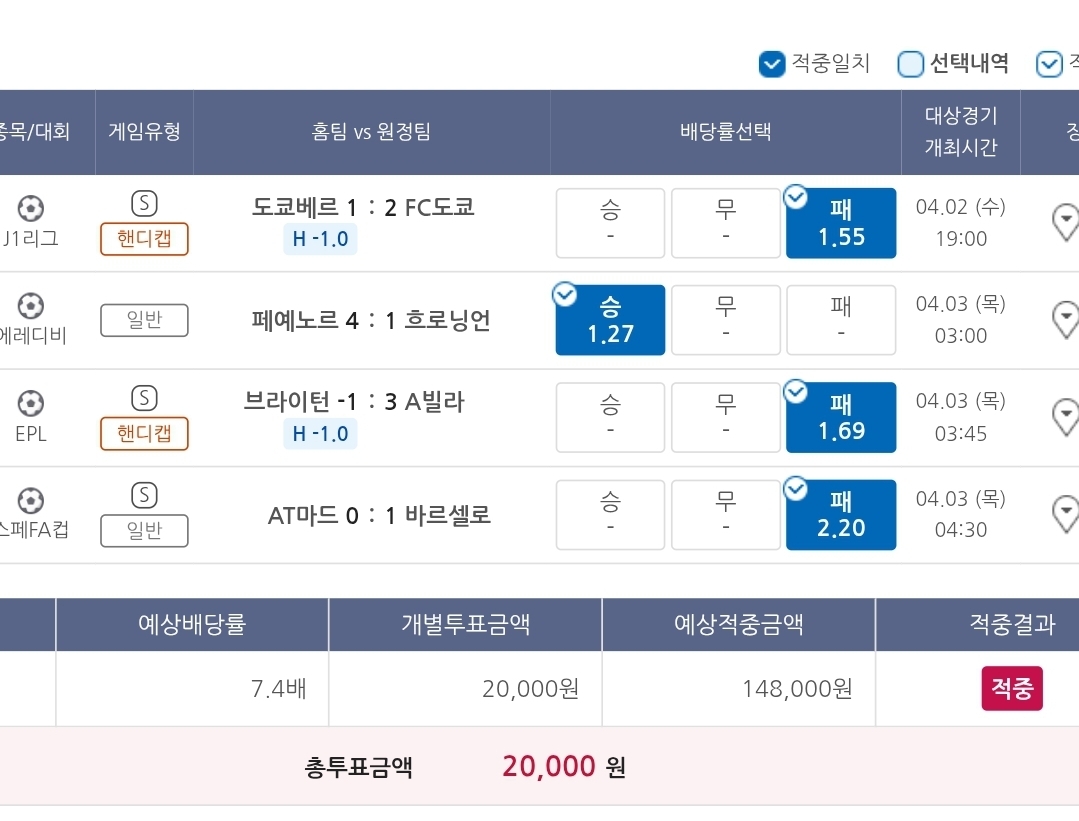Click the 핸디캡 tag in EPL row

pos(145,434)
